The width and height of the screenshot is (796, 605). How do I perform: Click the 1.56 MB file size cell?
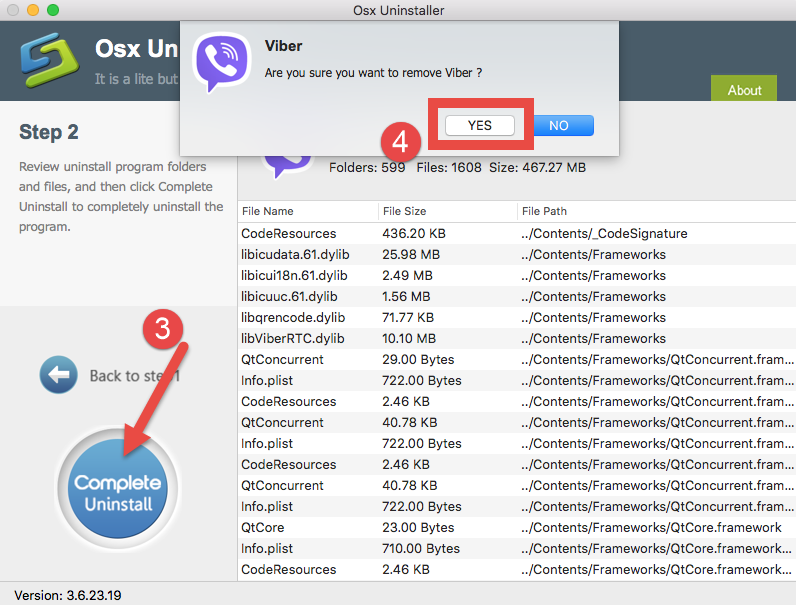[406, 296]
